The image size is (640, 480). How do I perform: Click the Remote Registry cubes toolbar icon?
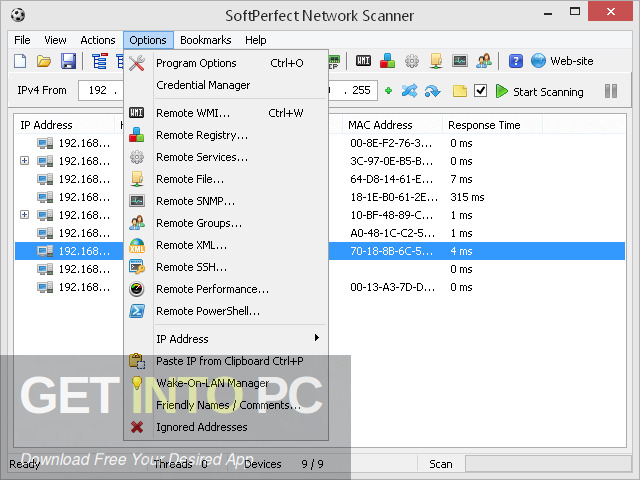[x=387, y=61]
